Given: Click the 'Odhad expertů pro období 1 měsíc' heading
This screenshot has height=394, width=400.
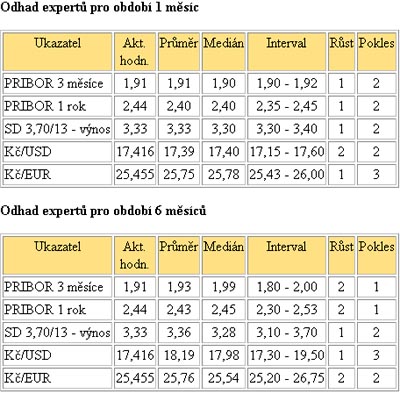Looking at the screenshot, I should pos(99,7).
